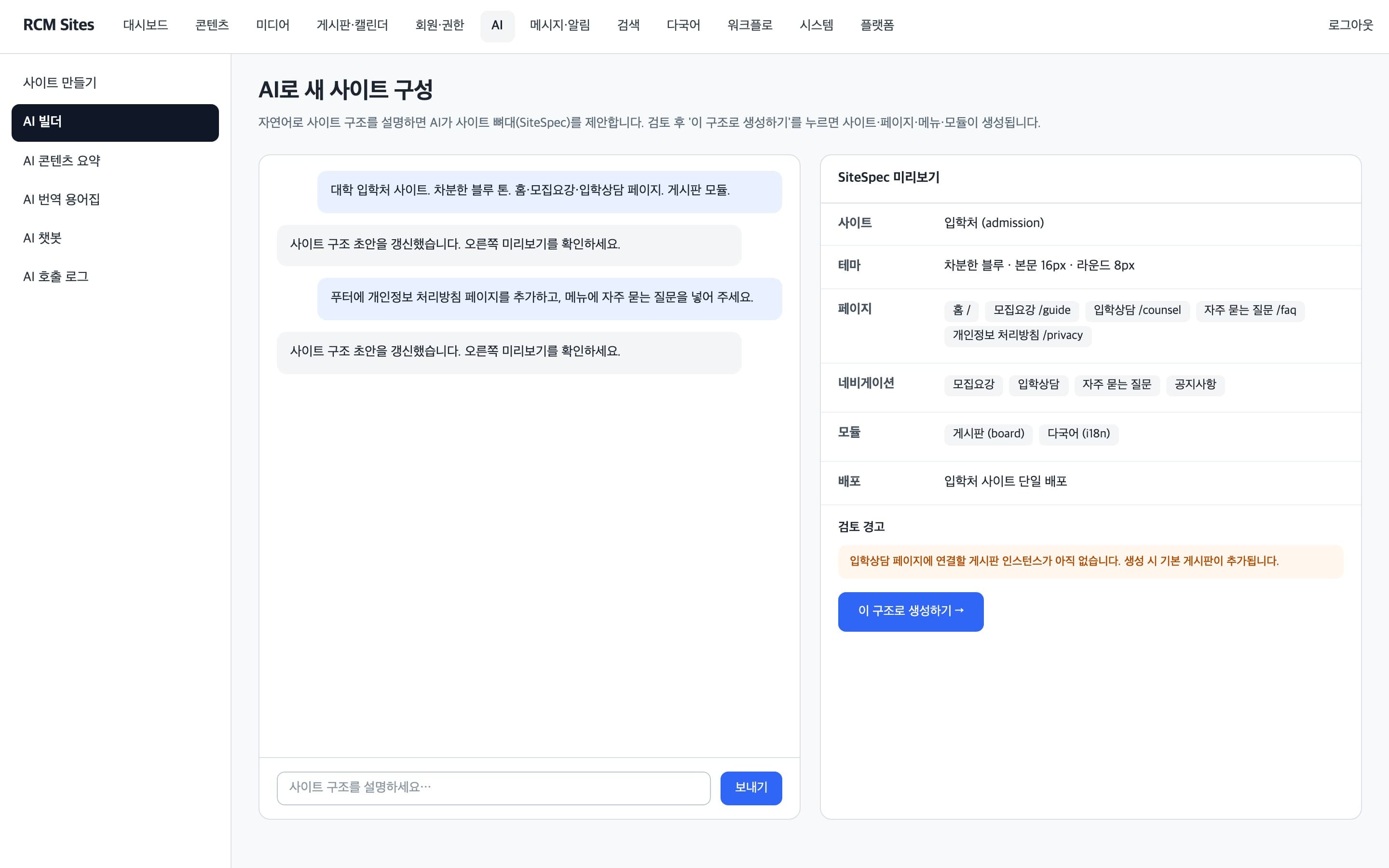
Task: Click the user message about 푸터에 개인정보 처리방침
Action: click(549, 298)
